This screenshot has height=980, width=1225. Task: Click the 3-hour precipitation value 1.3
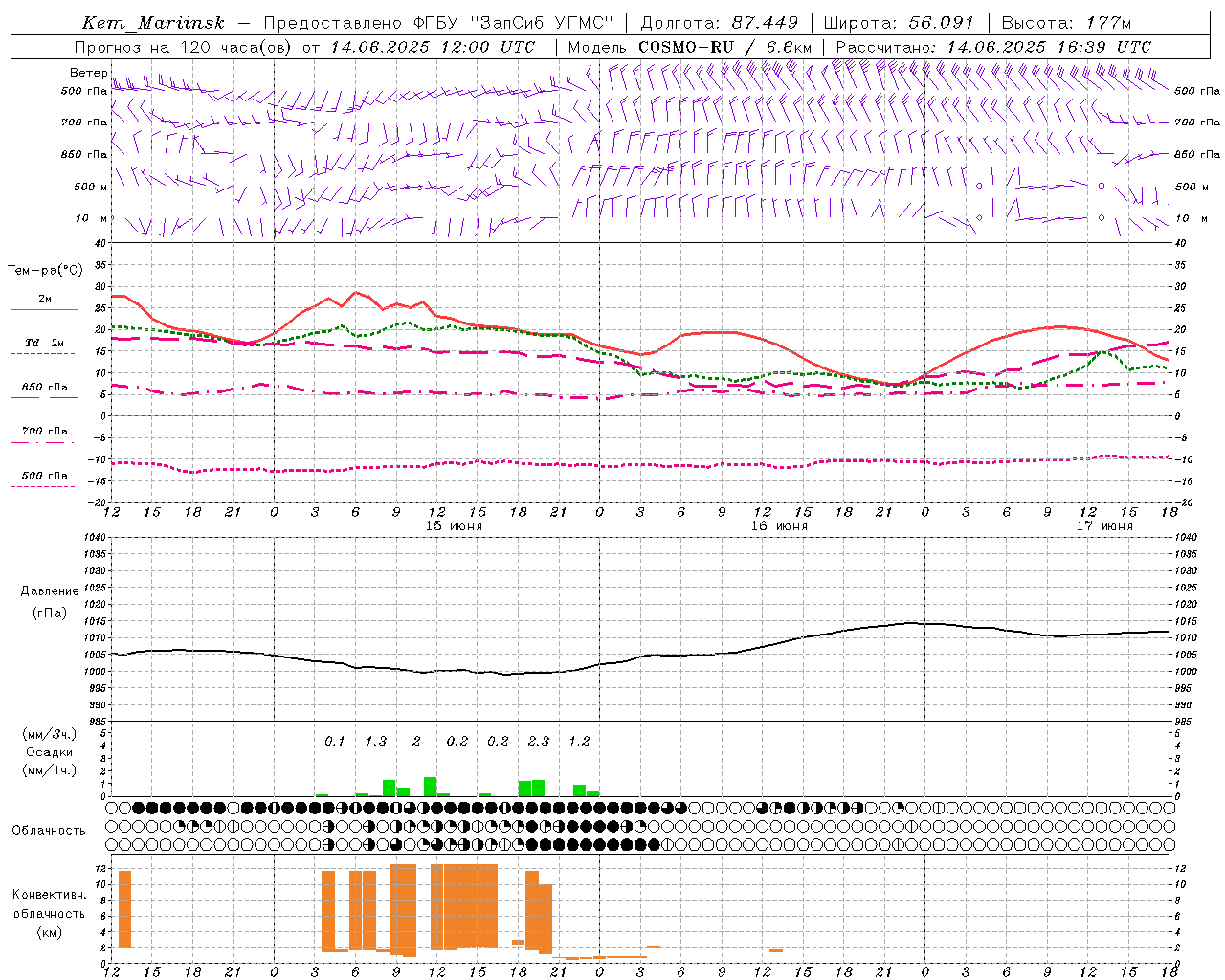(375, 741)
